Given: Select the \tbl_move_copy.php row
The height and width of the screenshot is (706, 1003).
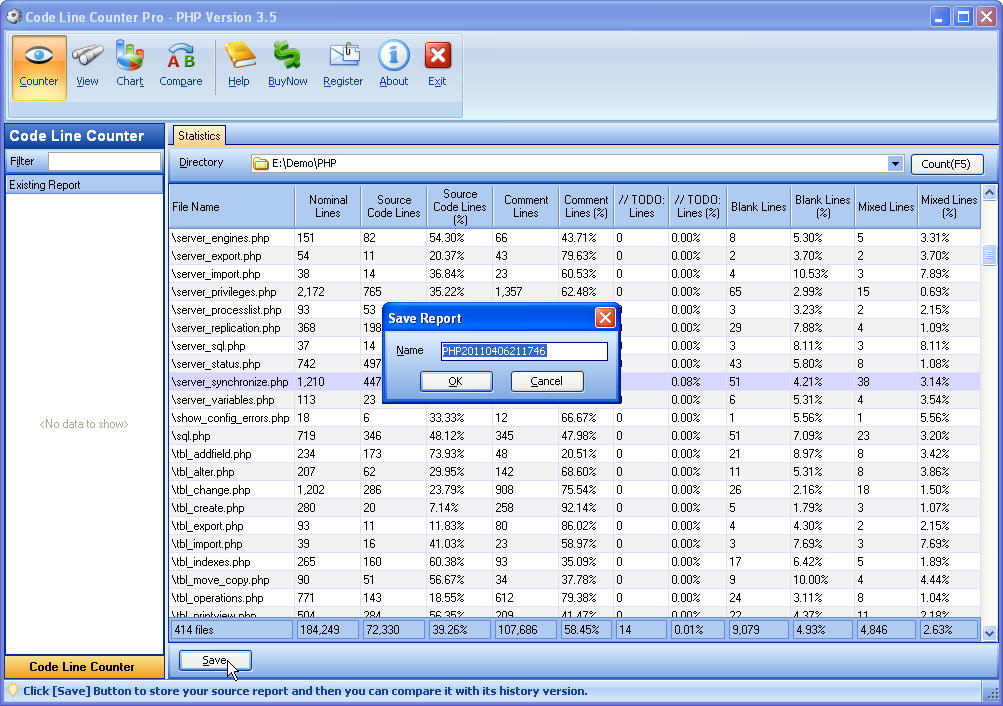Looking at the screenshot, I should (574, 580).
